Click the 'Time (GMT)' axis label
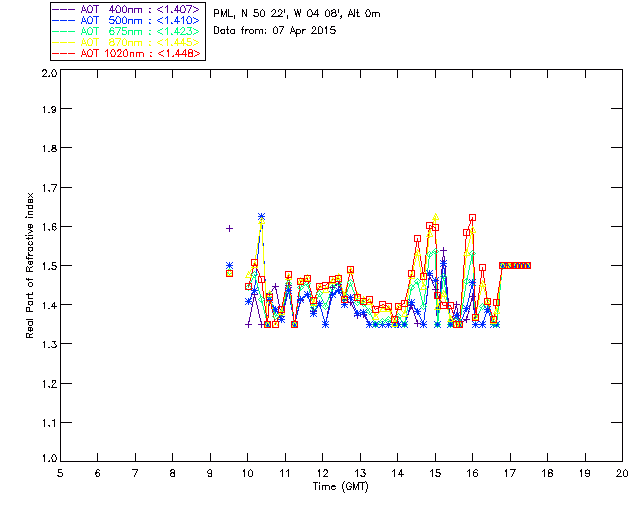 (340, 486)
